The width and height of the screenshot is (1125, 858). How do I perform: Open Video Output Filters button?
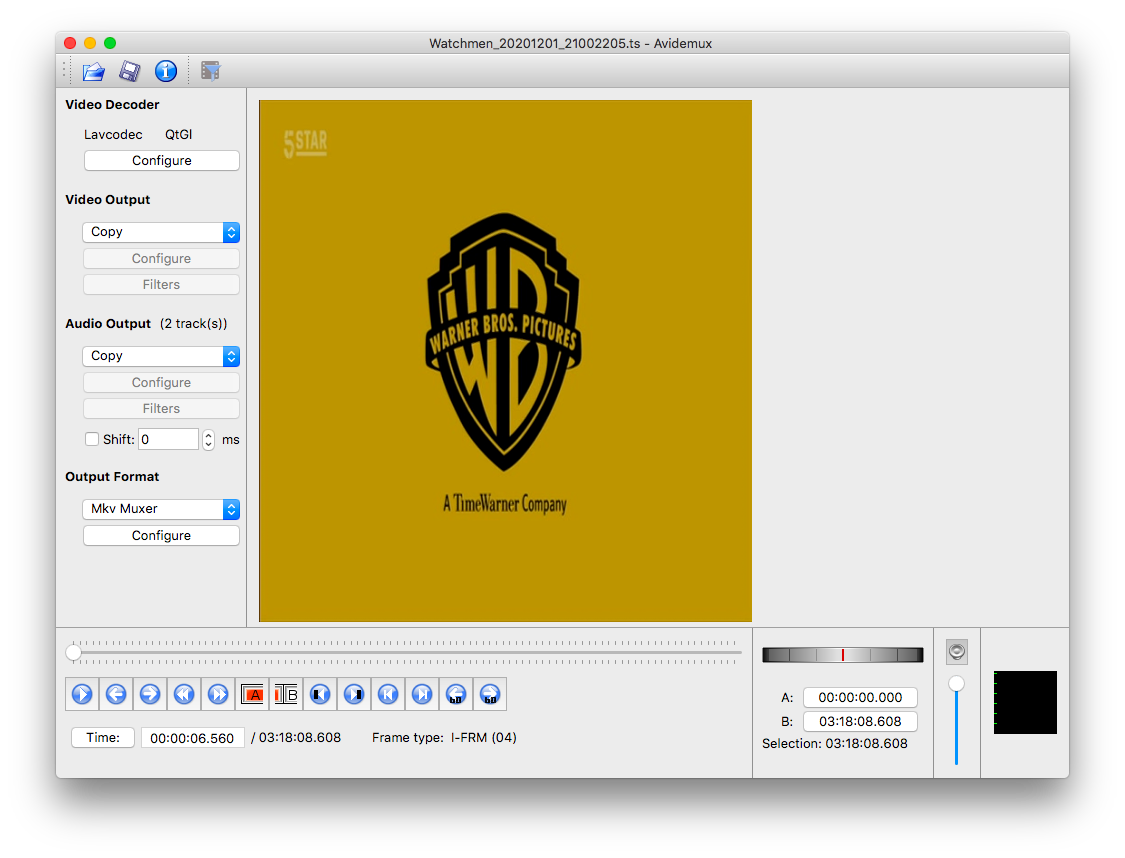(x=161, y=285)
